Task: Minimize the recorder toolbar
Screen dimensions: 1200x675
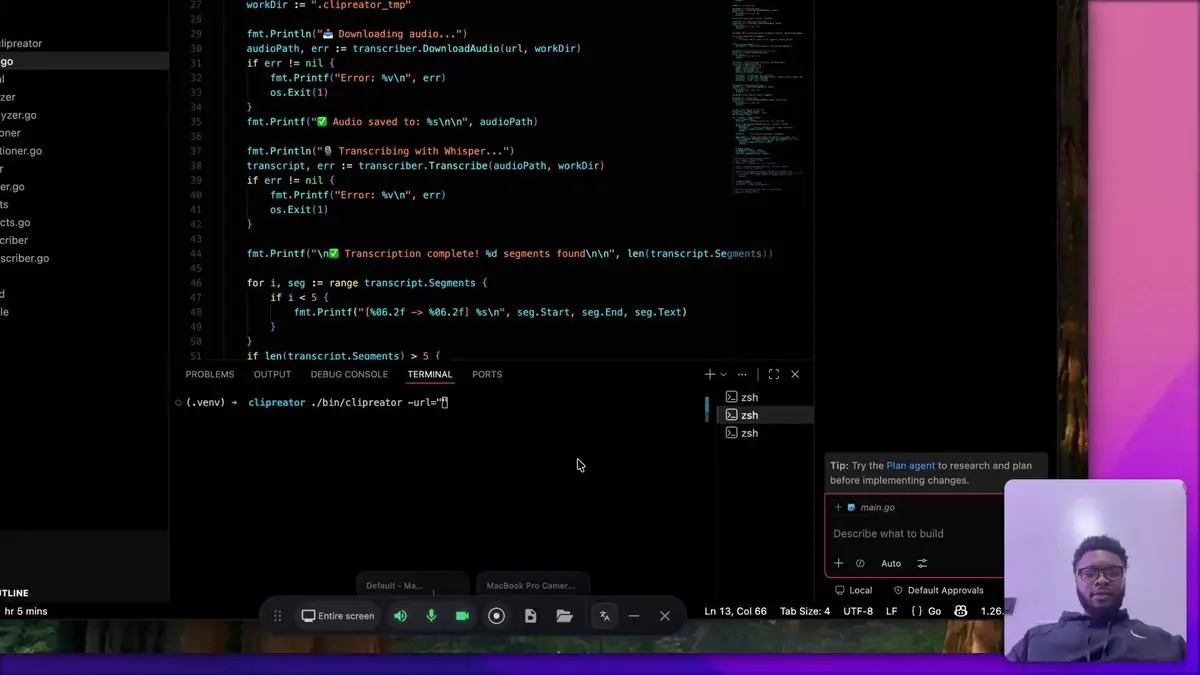Action: [x=634, y=616]
